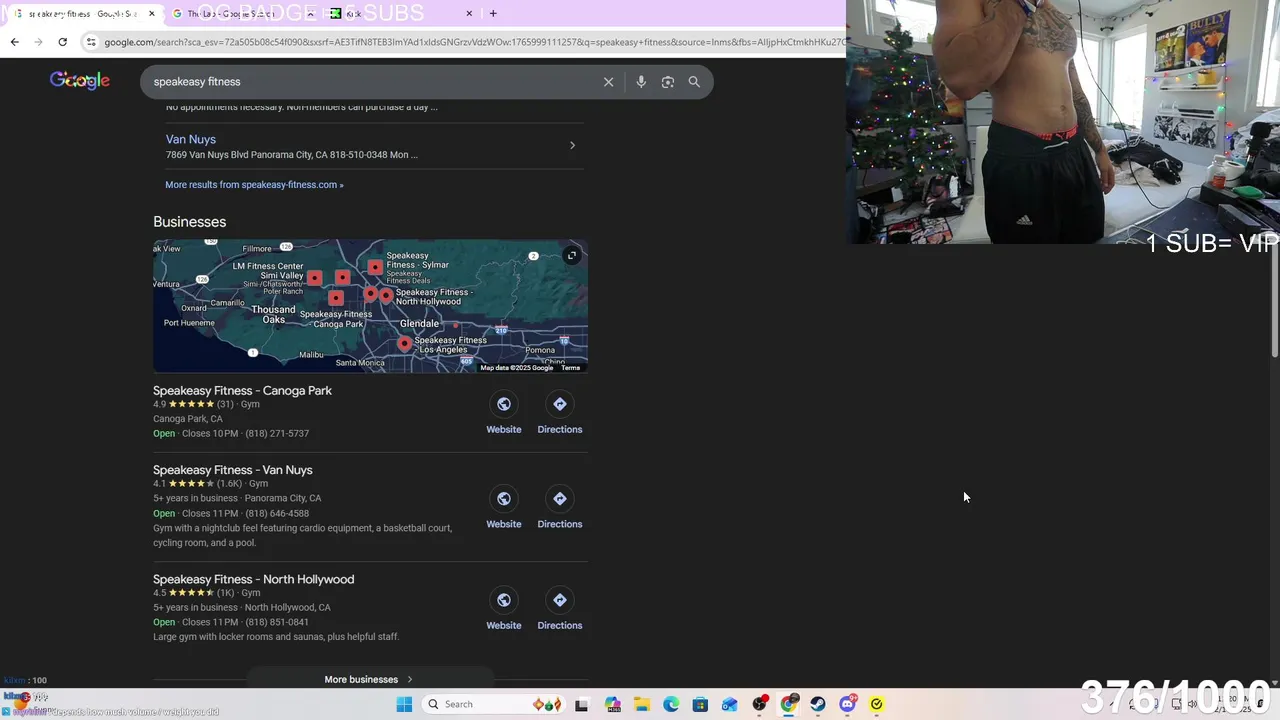Get Directions icon for Speakeasy Fitness Canoga Park
The height and width of the screenshot is (720, 1280).
click(x=560, y=404)
